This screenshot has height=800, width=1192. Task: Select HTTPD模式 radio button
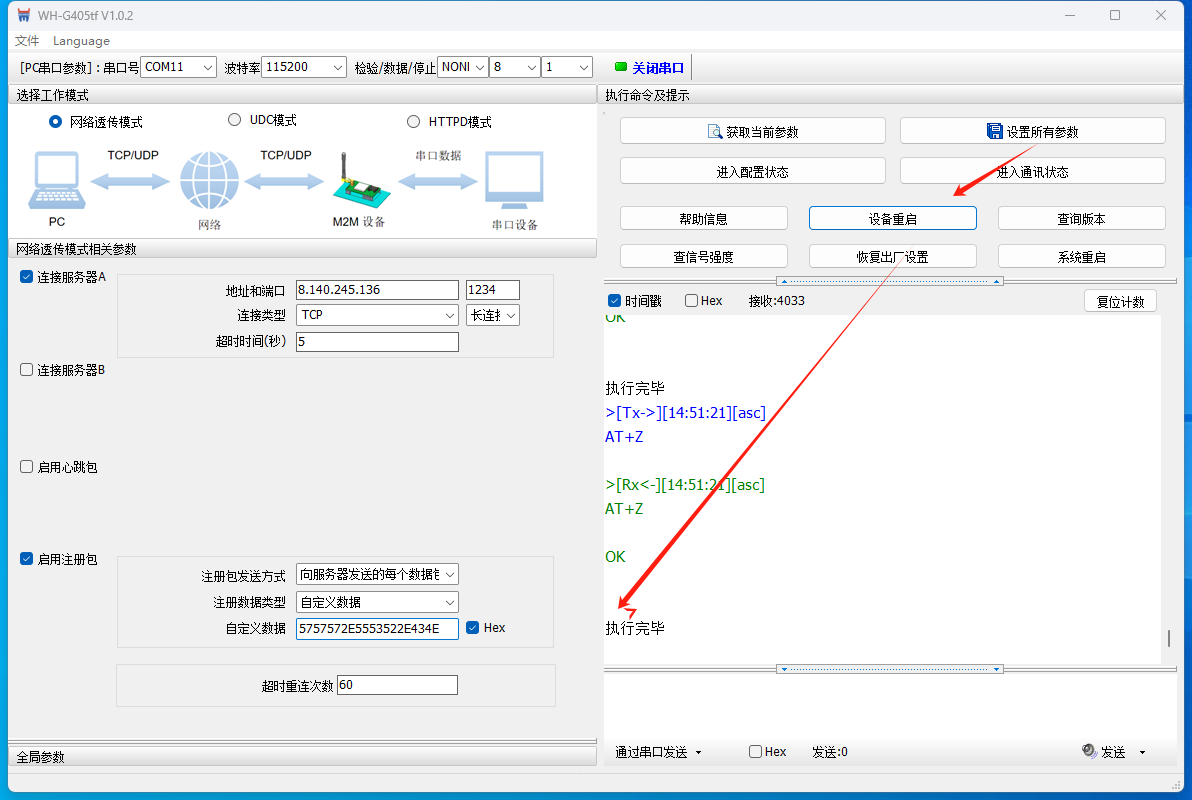coord(414,122)
